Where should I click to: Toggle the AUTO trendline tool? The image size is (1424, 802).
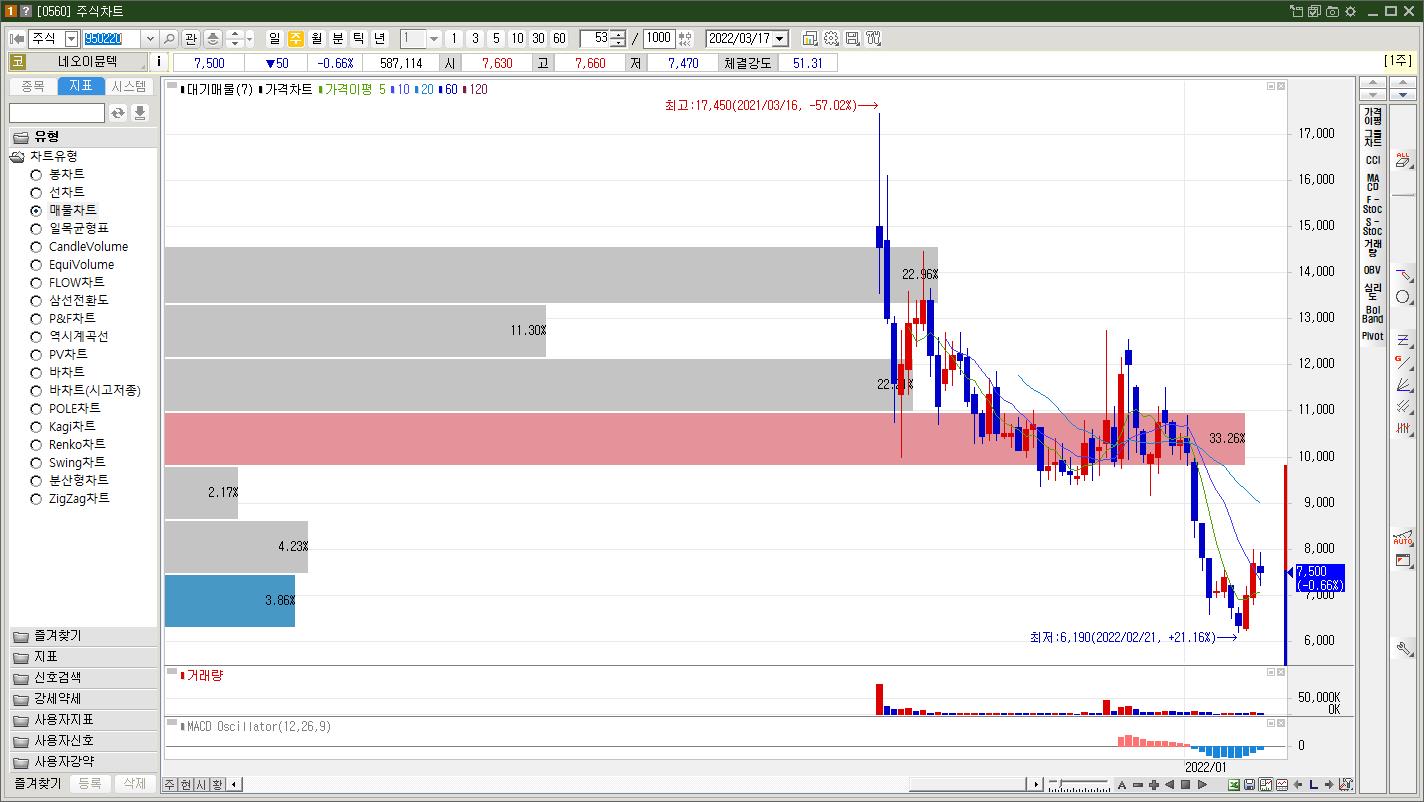[1404, 538]
